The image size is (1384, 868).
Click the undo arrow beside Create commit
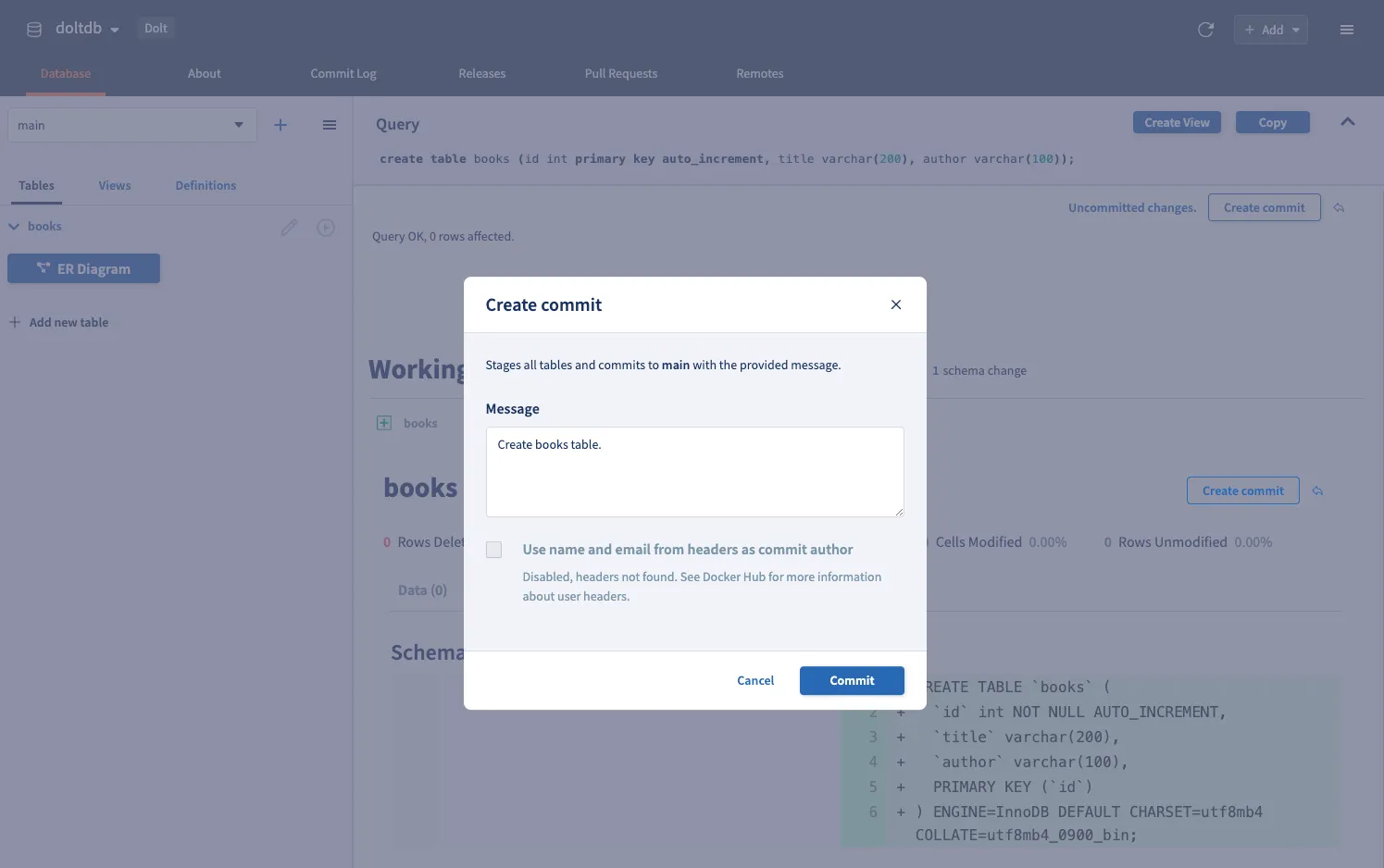pyautogui.click(x=1339, y=207)
